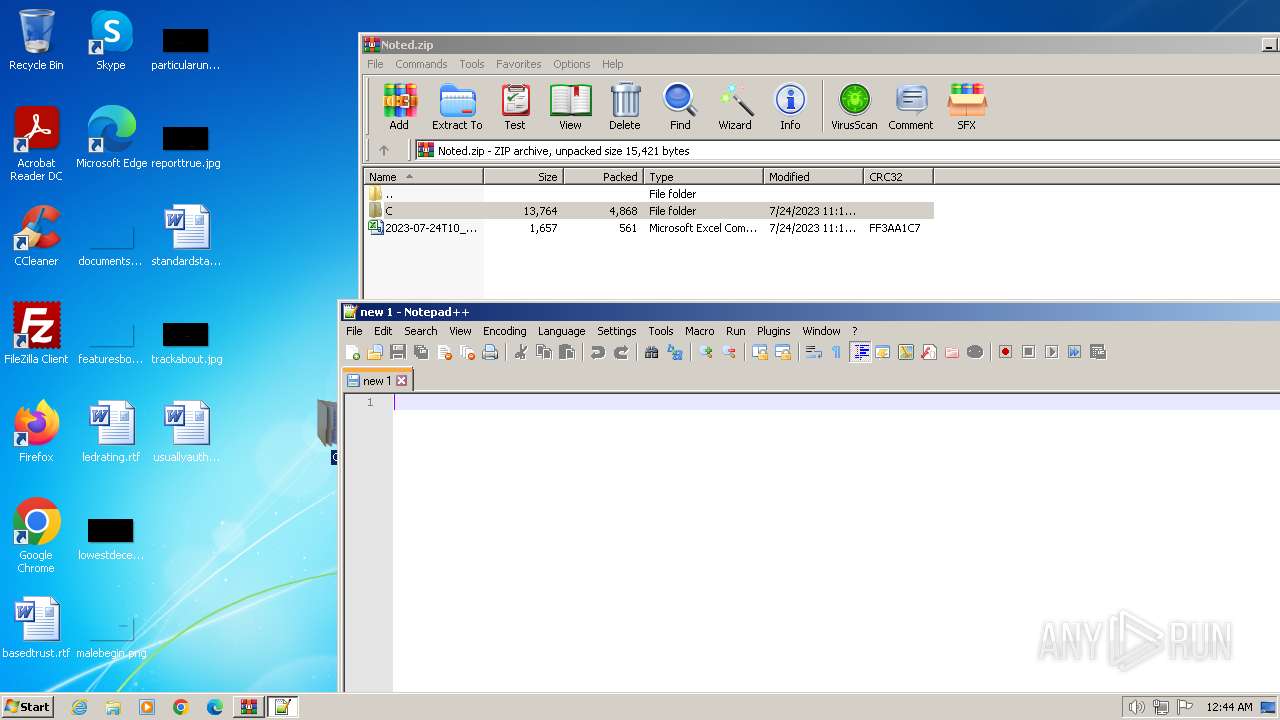Open WinRAR Favorites menu

point(519,64)
